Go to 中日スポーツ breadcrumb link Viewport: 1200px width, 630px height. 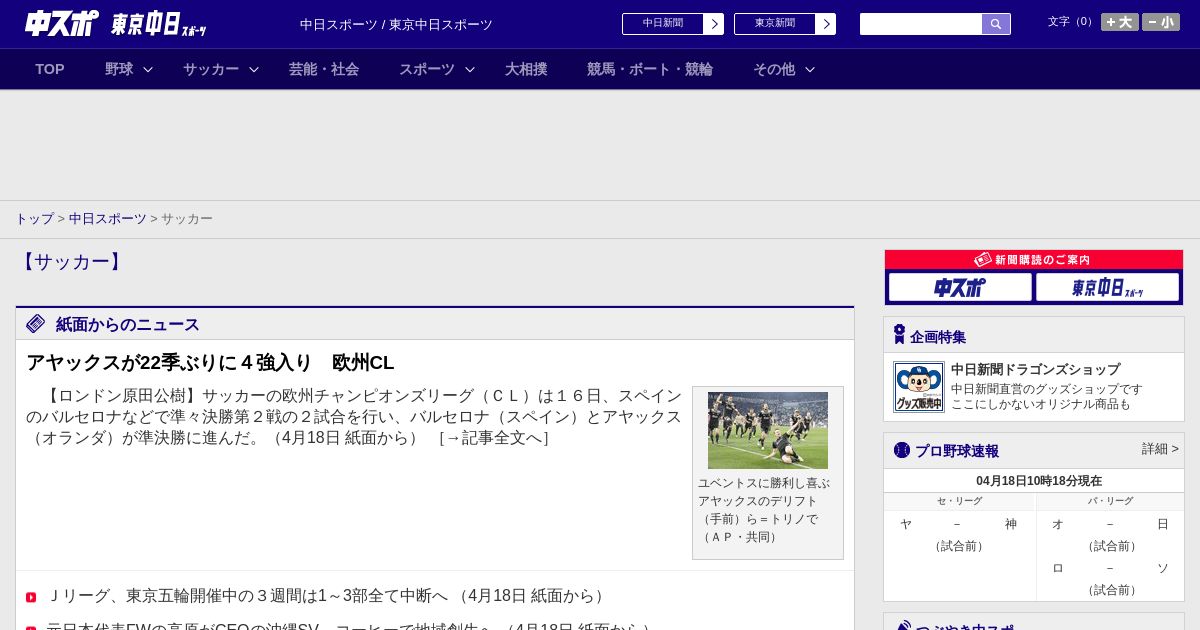tap(108, 219)
